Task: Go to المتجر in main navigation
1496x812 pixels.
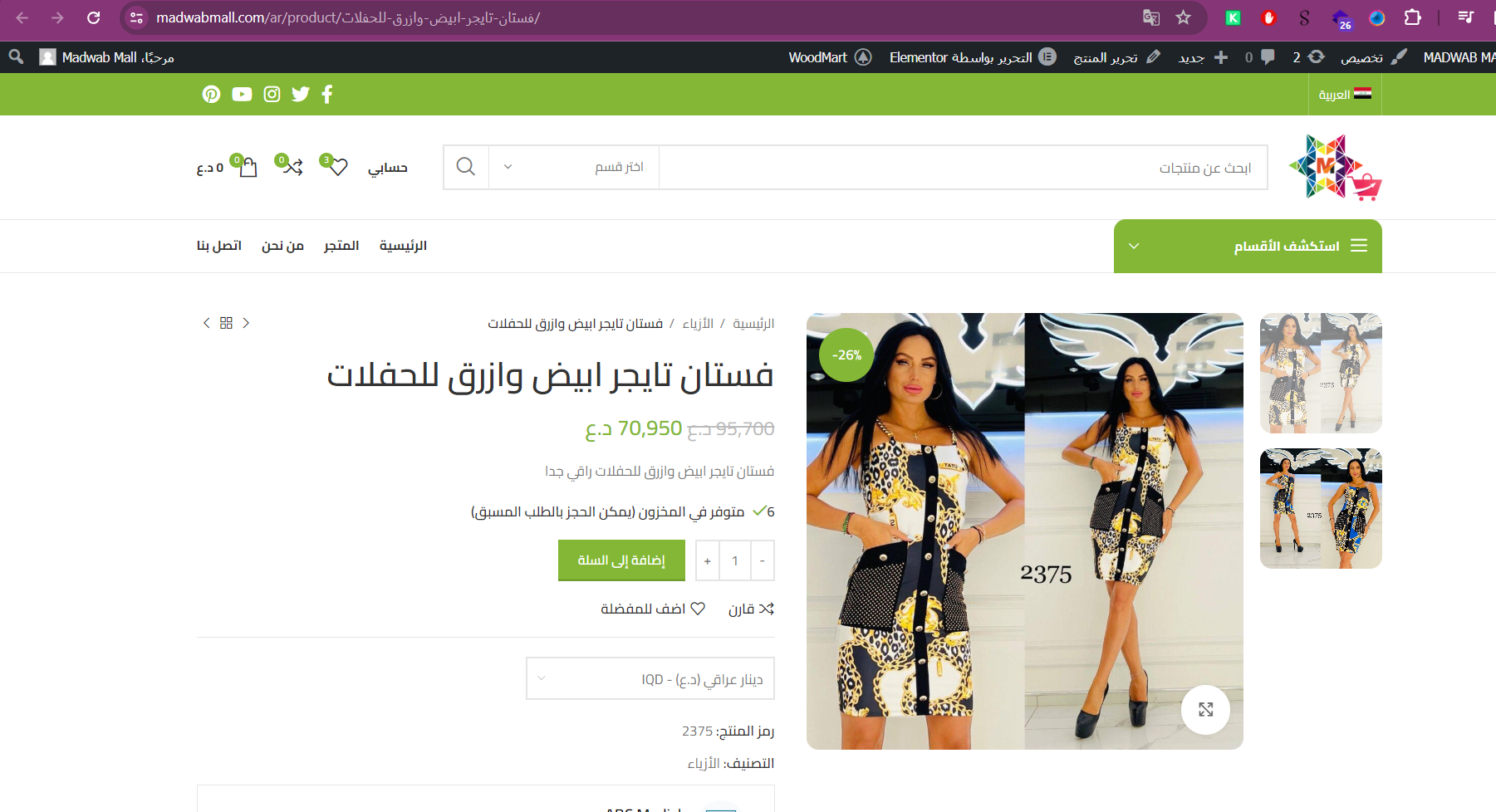Action: coord(341,246)
